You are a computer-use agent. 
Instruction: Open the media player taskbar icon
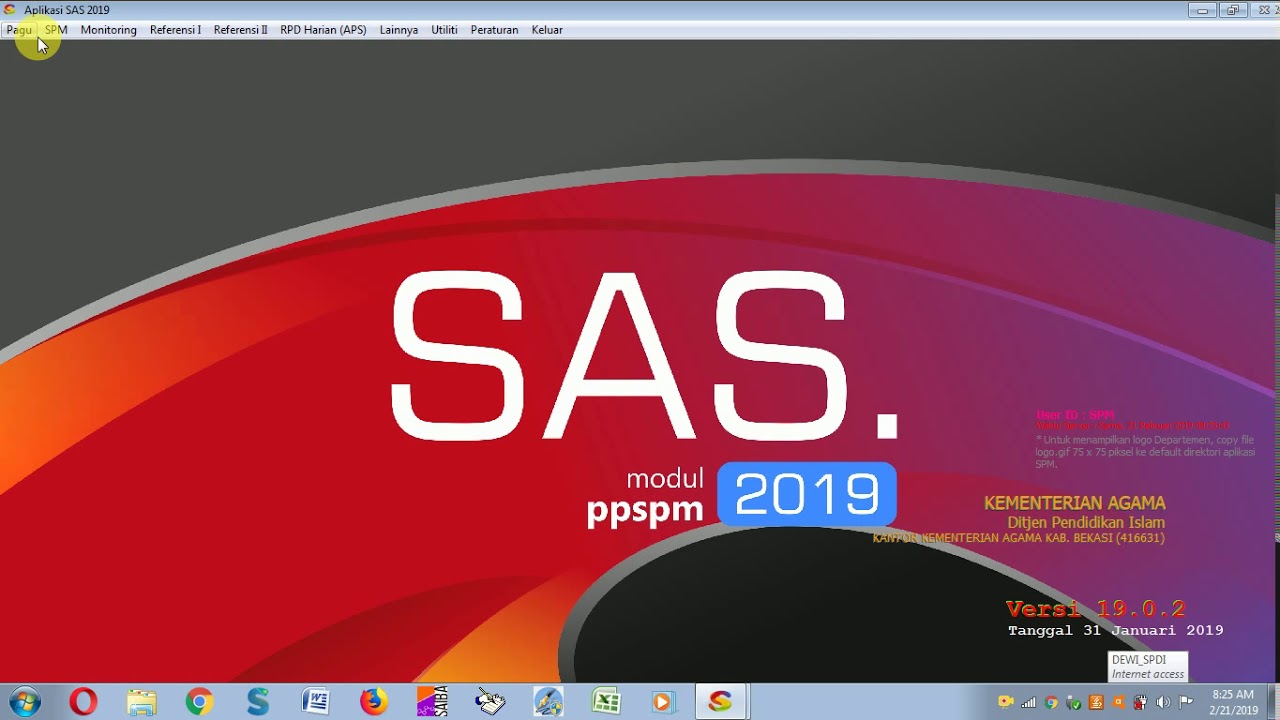[x=663, y=702]
